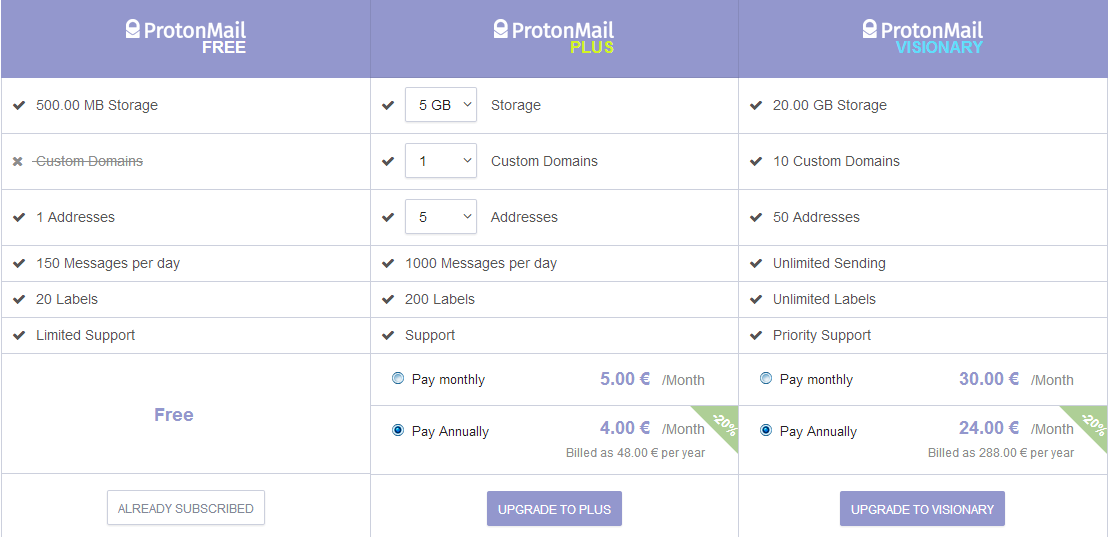Click the ProtonMail Plus lock logo
This screenshot has width=1111, height=537.
point(501,29)
